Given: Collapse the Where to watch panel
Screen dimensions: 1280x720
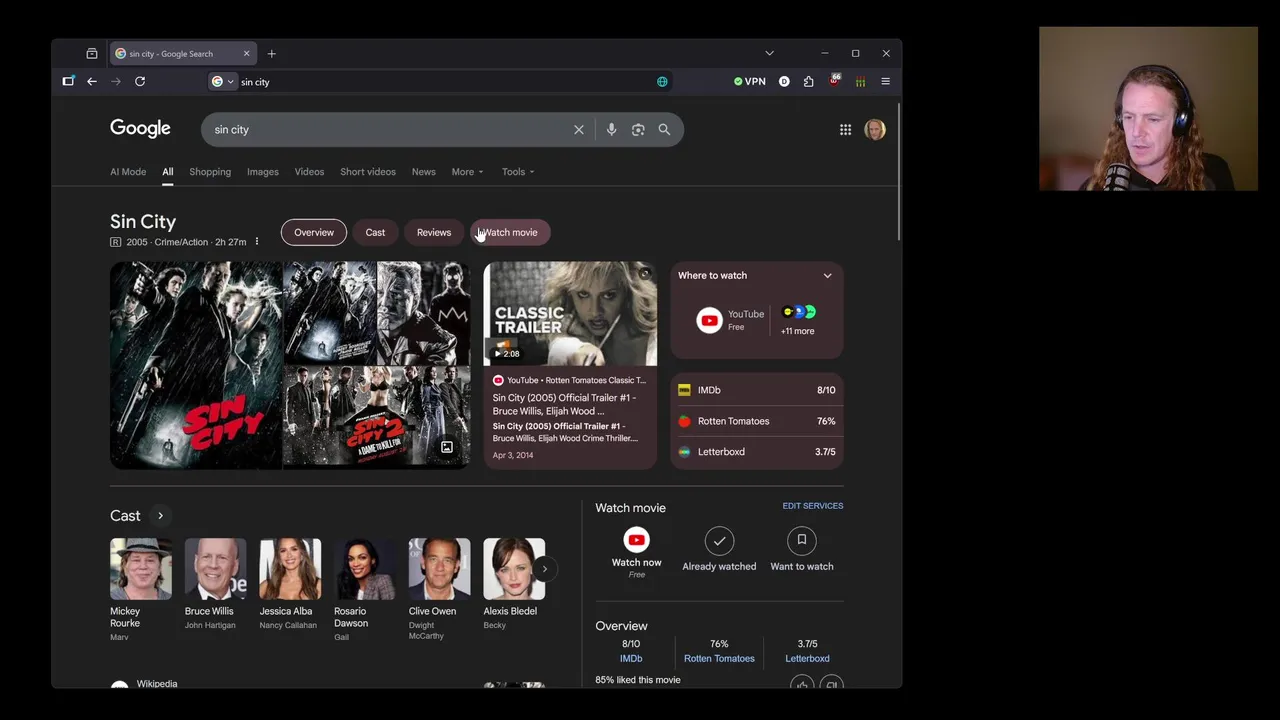Looking at the screenshot, I should 827,276.
